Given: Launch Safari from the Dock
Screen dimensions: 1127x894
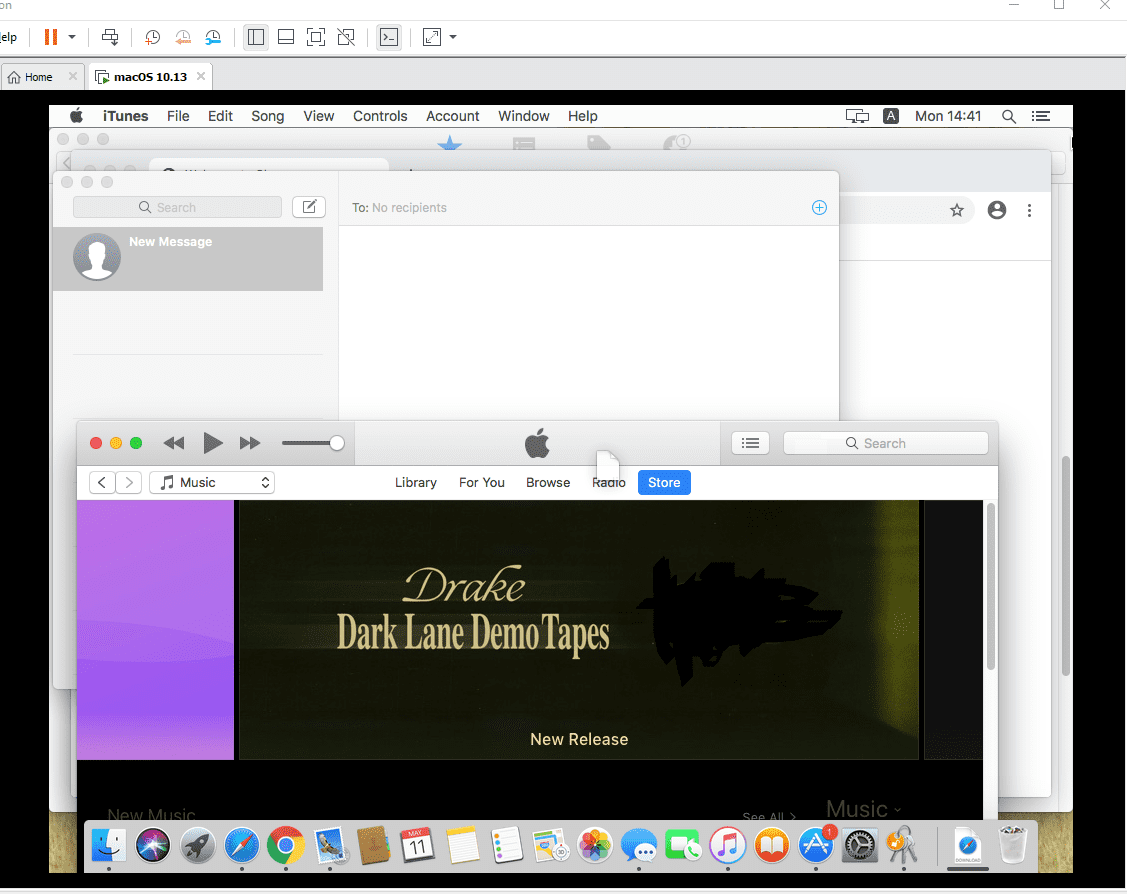Looking at the screenshot, I should coord(242,846).
